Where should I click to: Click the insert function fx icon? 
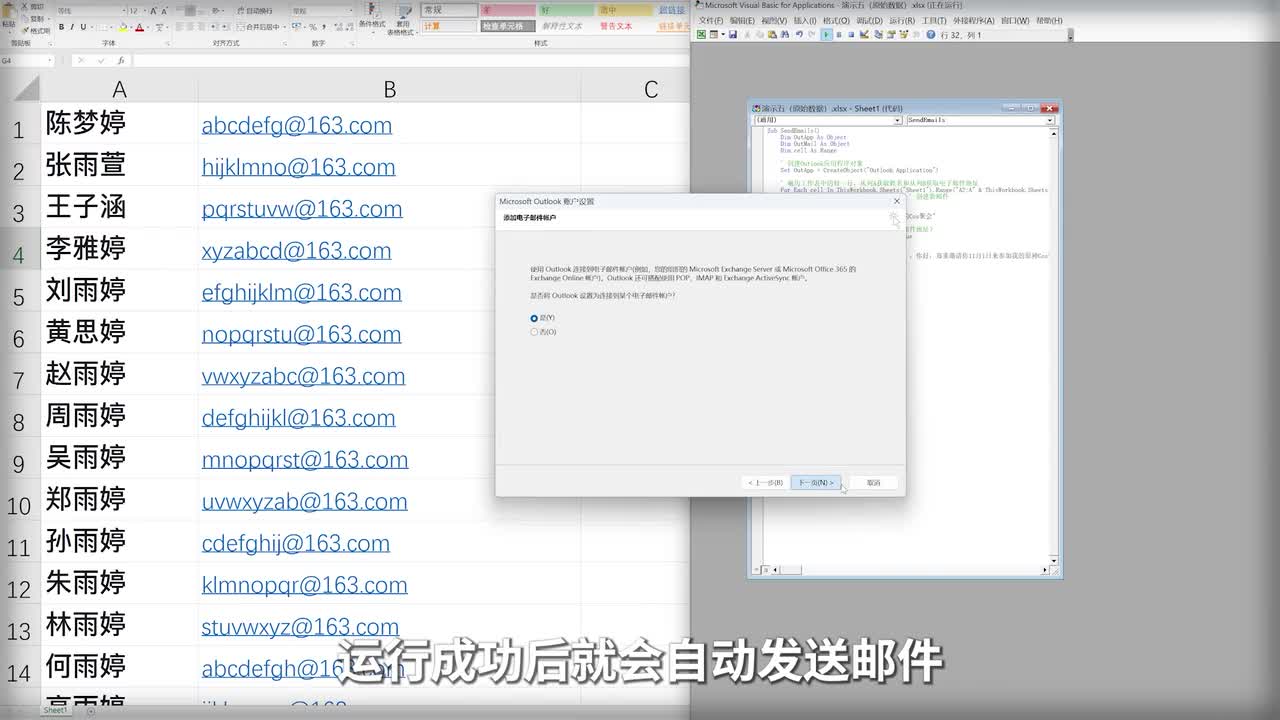point(121,61)
